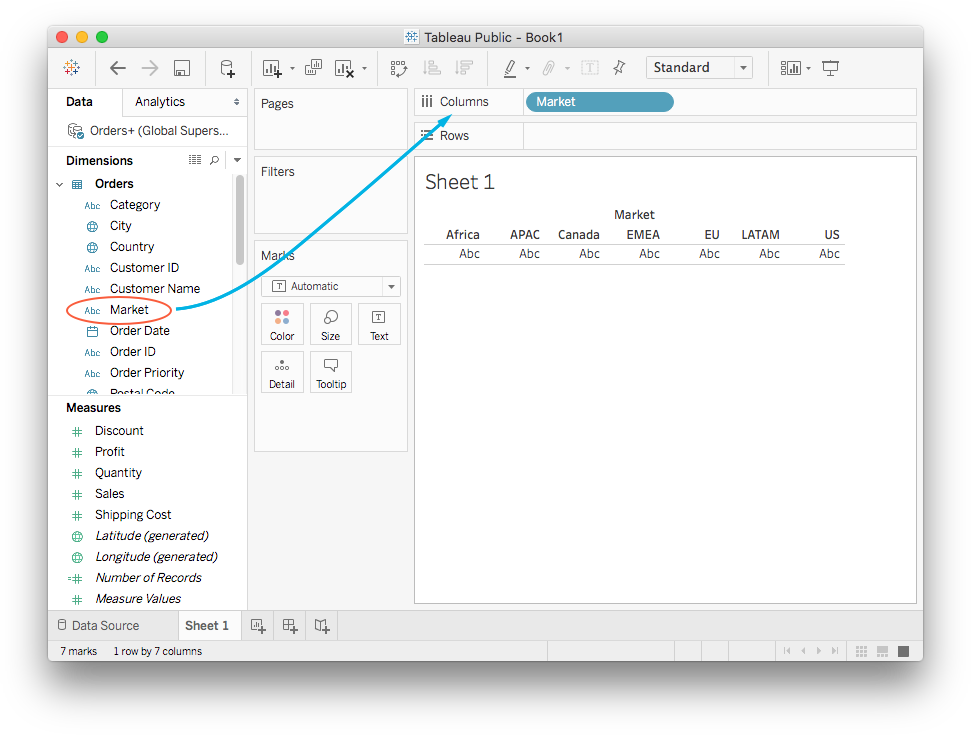Image resolution: width=971 pixels, height=735 pixels.
Task: Open the Presentation mode icon
Action: coord(830,68)
